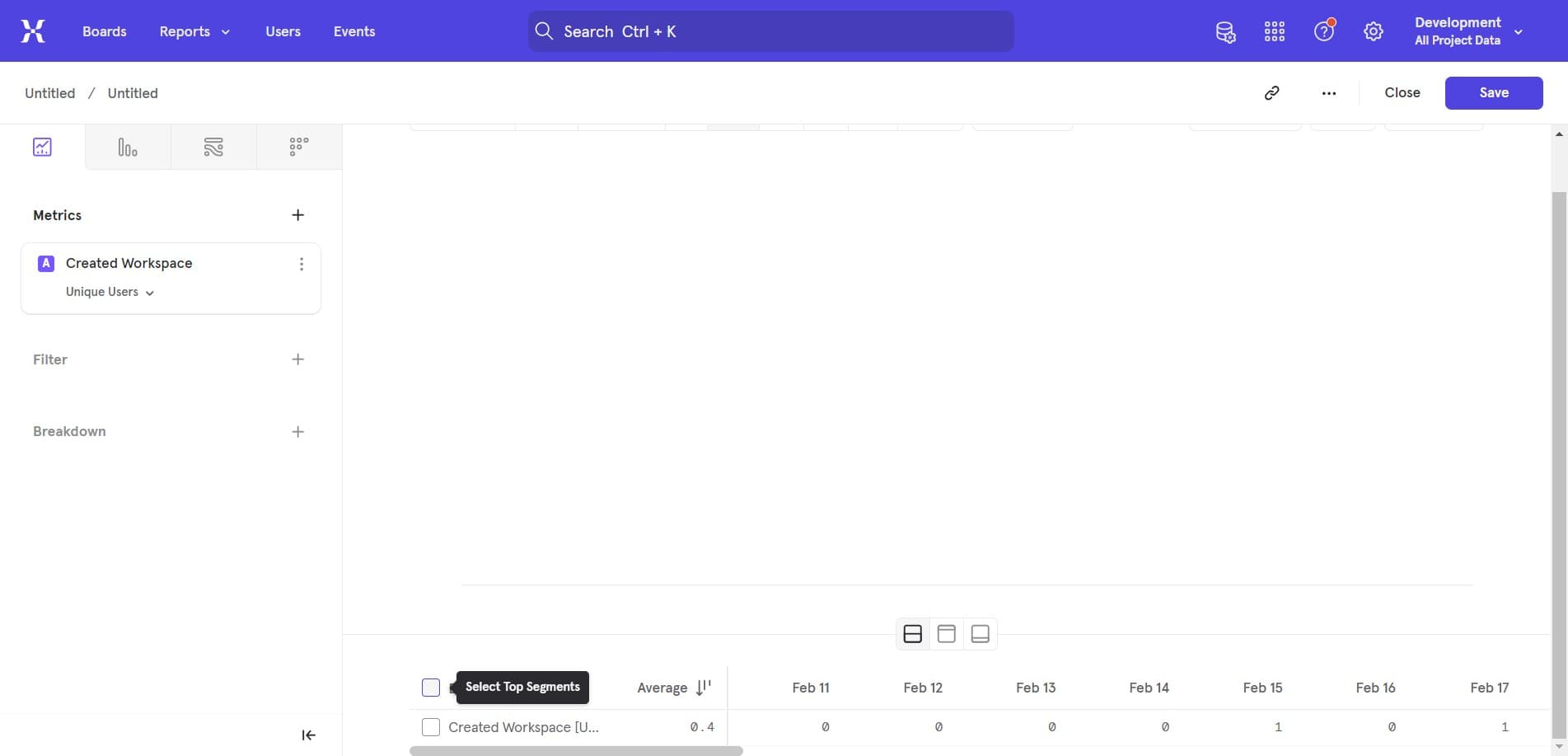Expand the Unique Users dropdown
This screenshot has height=756, width=1568.
[109, 292]
